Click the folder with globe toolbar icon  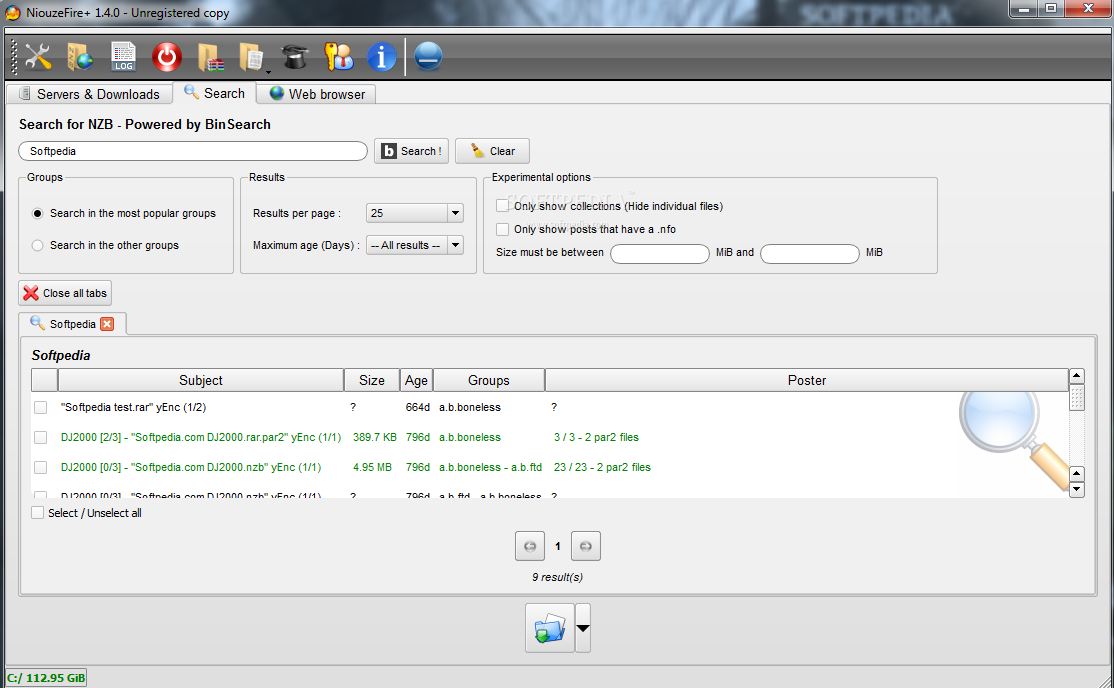pyautogui.click(x=80, y=57)
